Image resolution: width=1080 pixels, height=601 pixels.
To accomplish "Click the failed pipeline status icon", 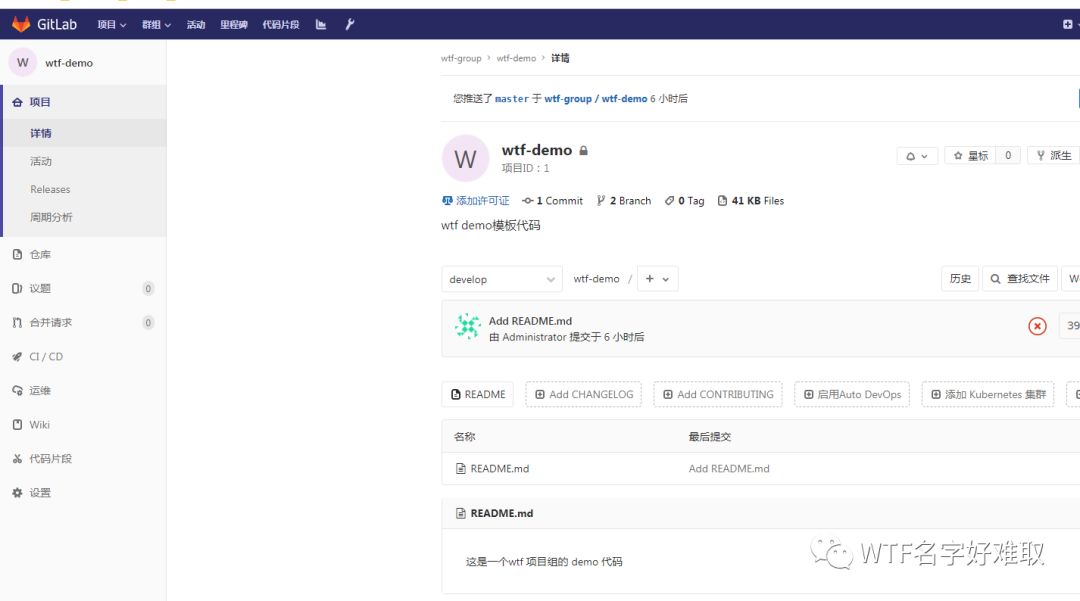I will click(1037, 326).
